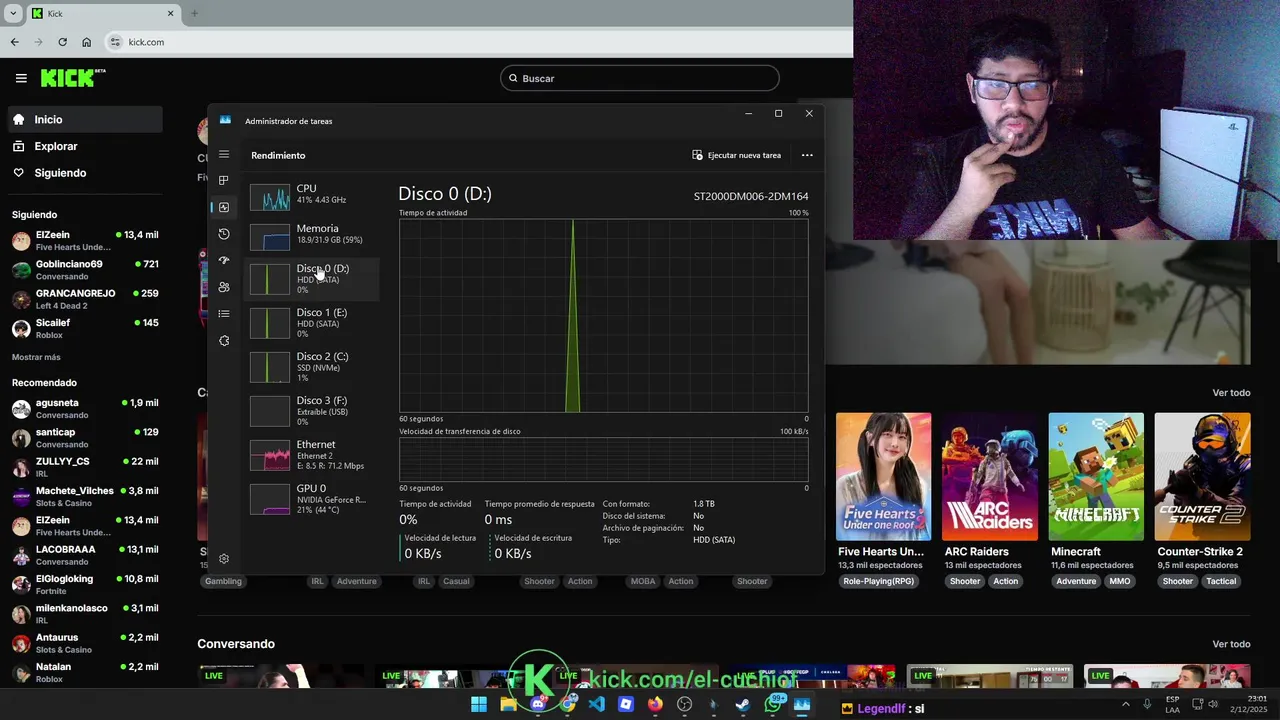Click the Gambling tag
Image resolution: width=1280 pixels, height=720 pixels.
[x=223, y=581]
